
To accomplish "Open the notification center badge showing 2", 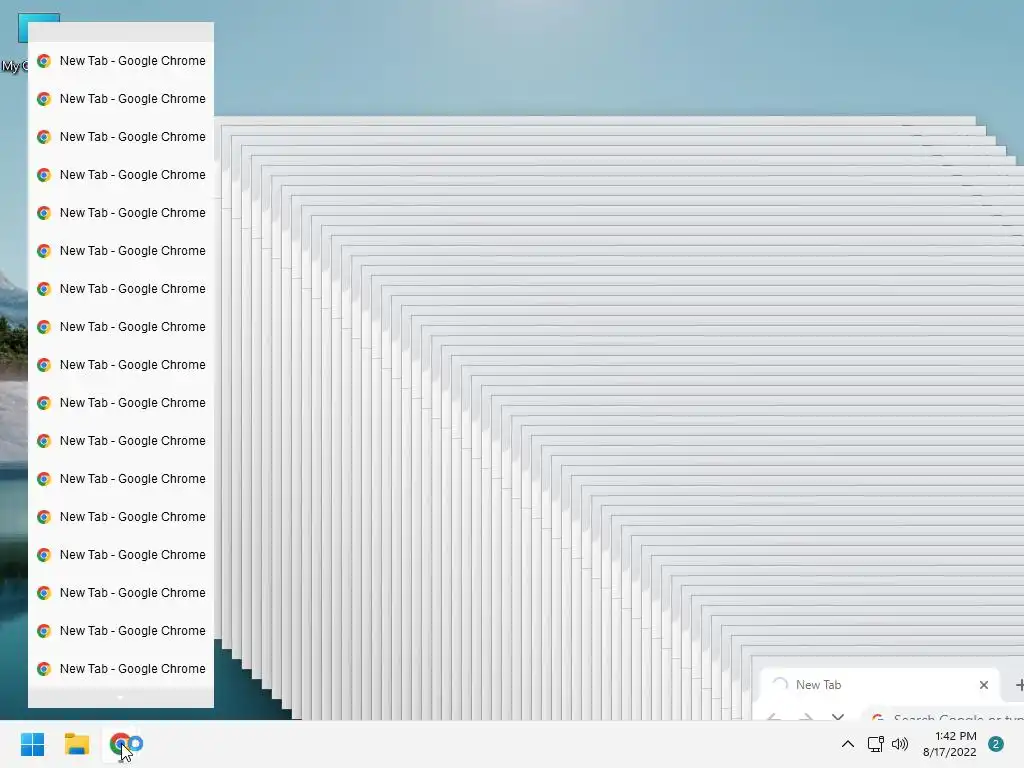I will pos(996,744).
